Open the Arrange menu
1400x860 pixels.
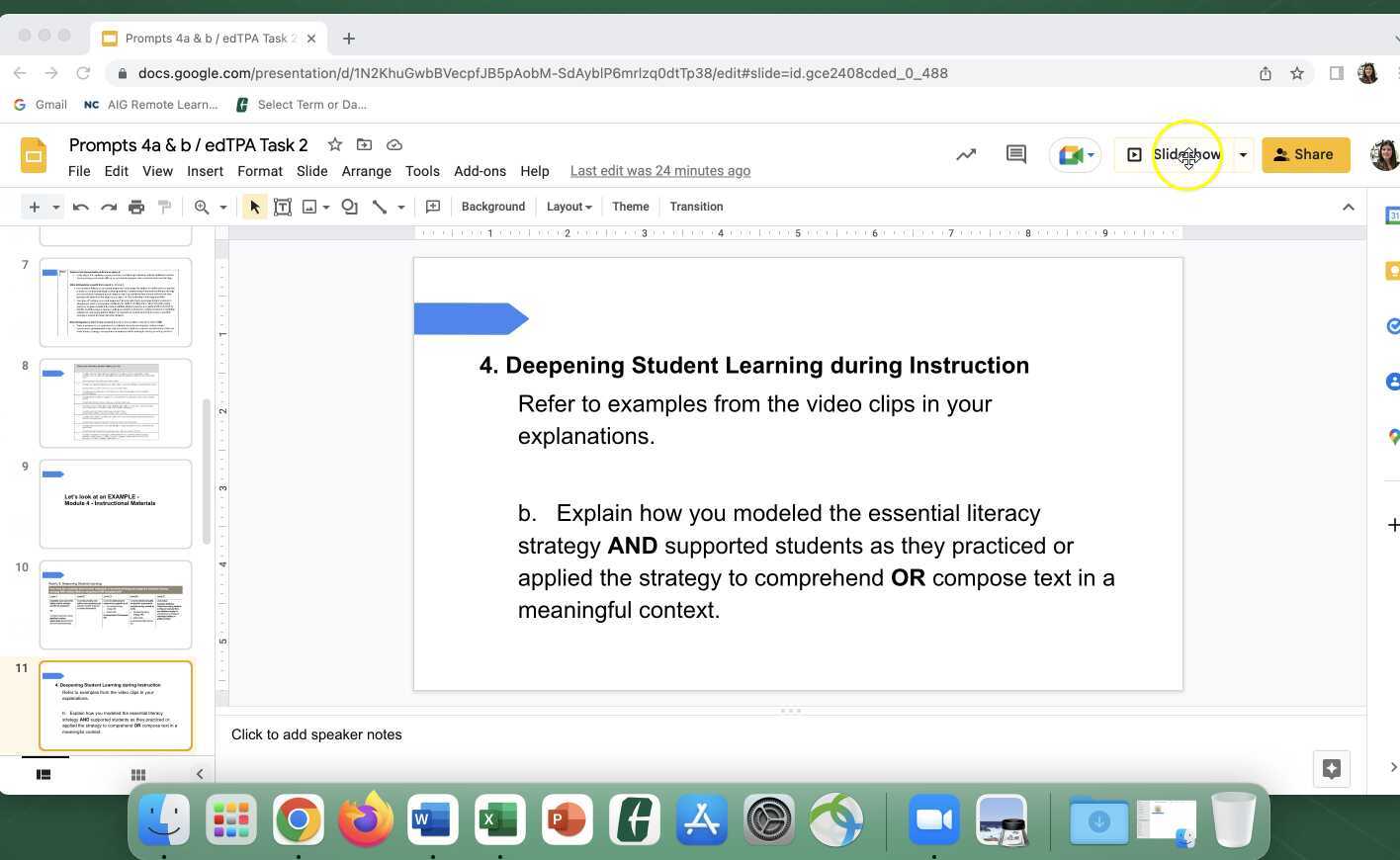coord(366,171)
